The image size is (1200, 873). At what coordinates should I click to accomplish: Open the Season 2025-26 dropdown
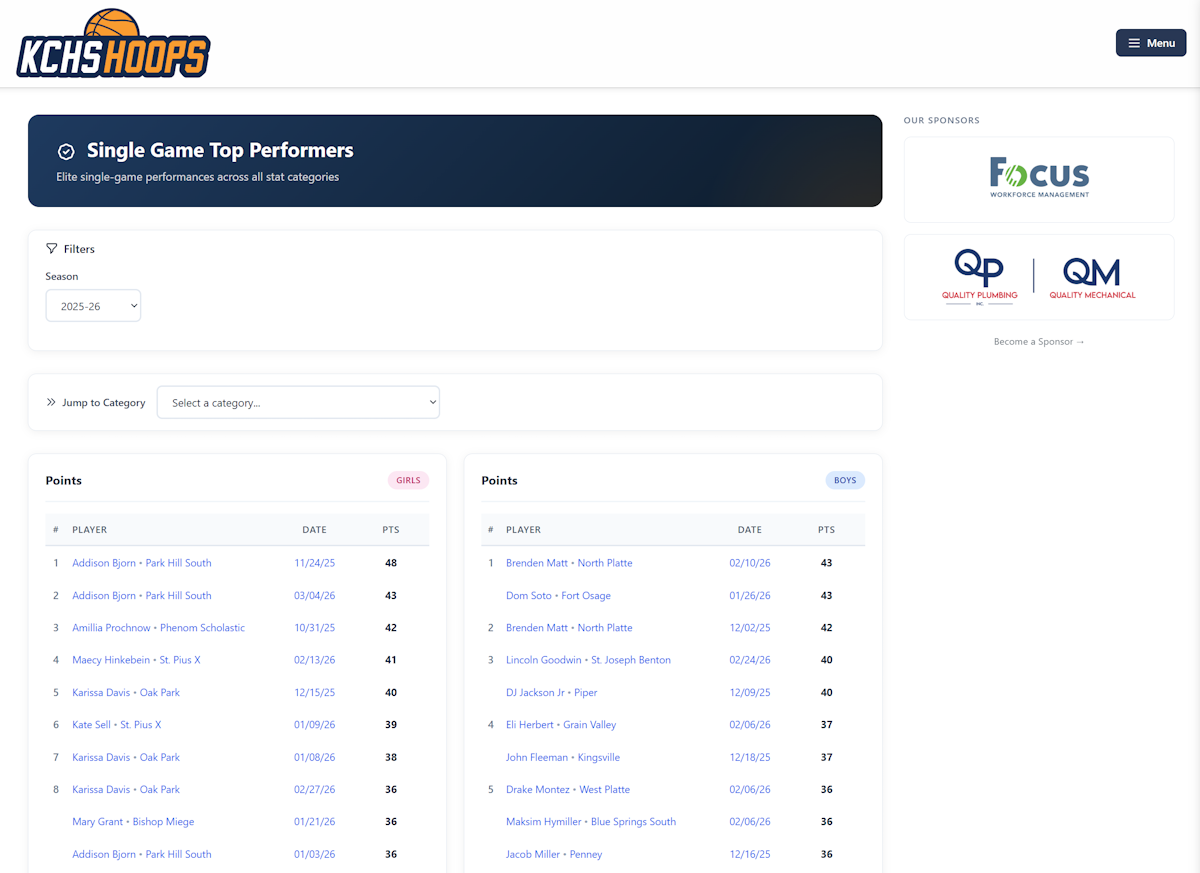pyautogui.click(x=93, y=306)
